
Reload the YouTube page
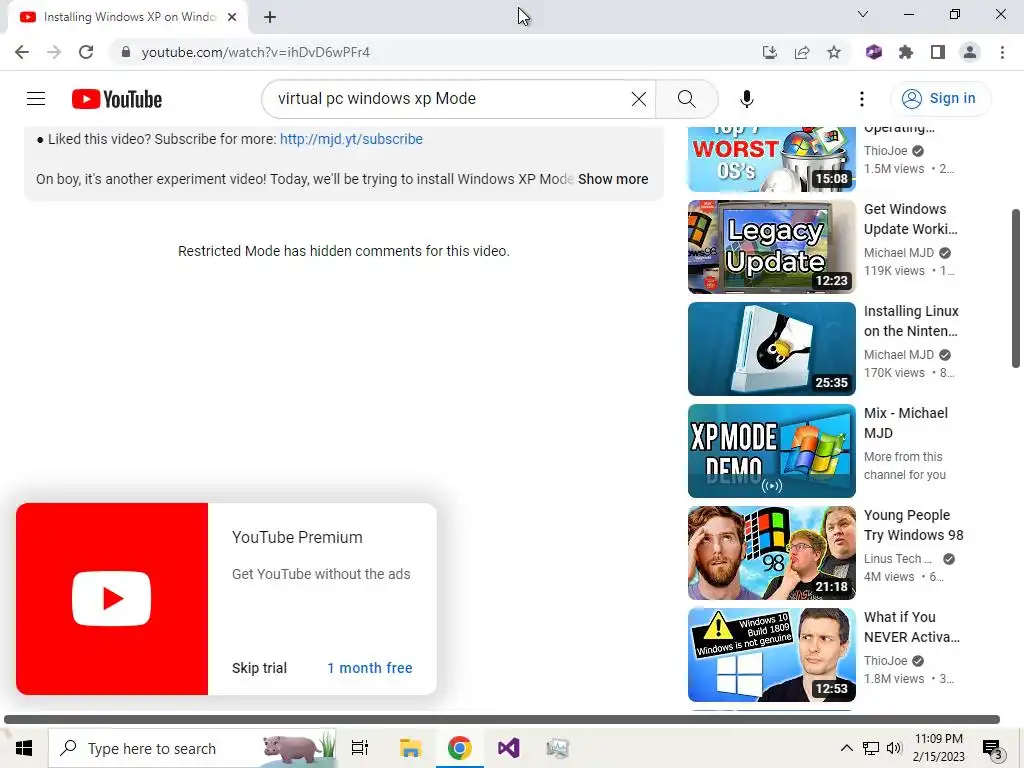click(86, 52)
